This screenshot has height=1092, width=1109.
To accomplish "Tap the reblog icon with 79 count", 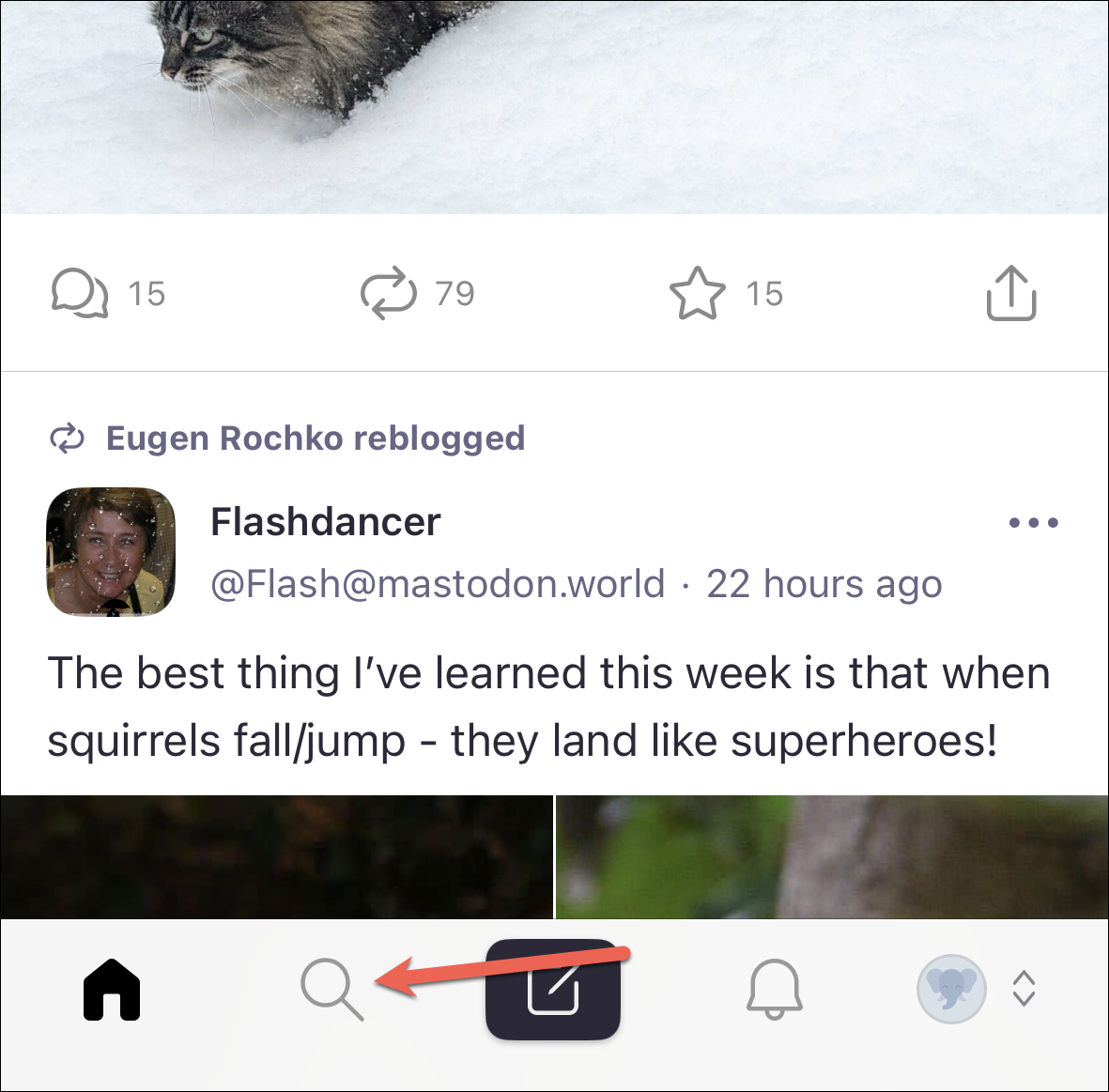I will click(x=389, y=293).
